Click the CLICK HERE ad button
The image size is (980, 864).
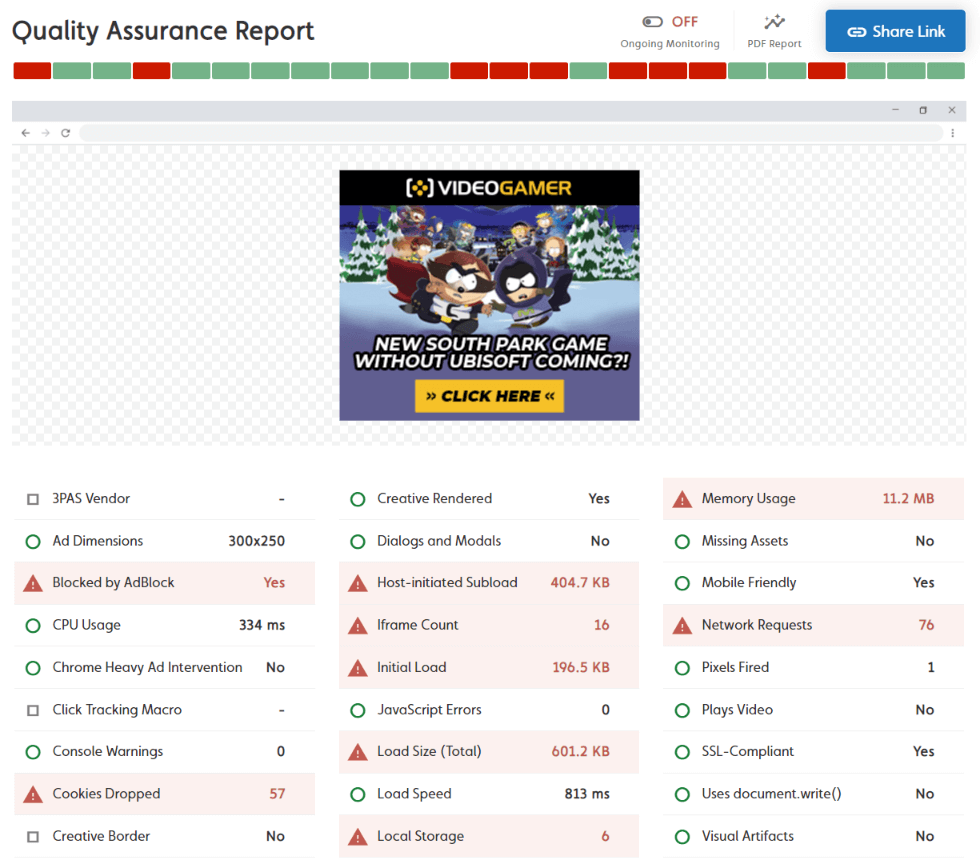[x=489, y=396]
